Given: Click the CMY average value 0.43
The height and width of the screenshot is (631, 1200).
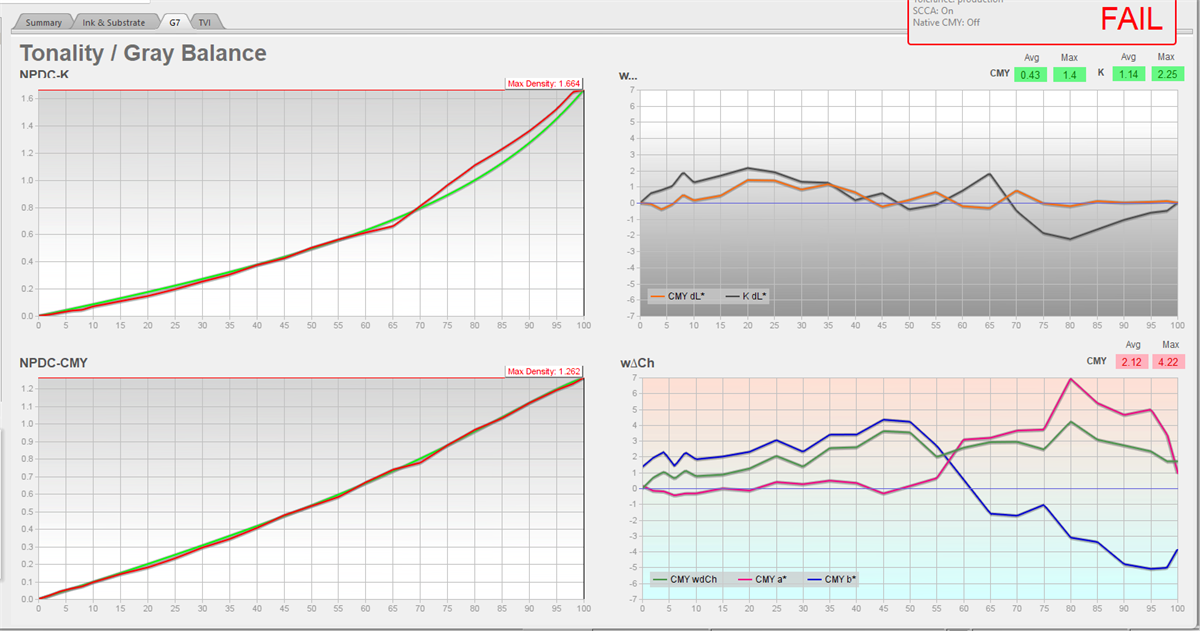Looking at the screenshot, I should tap(1030, 75).
